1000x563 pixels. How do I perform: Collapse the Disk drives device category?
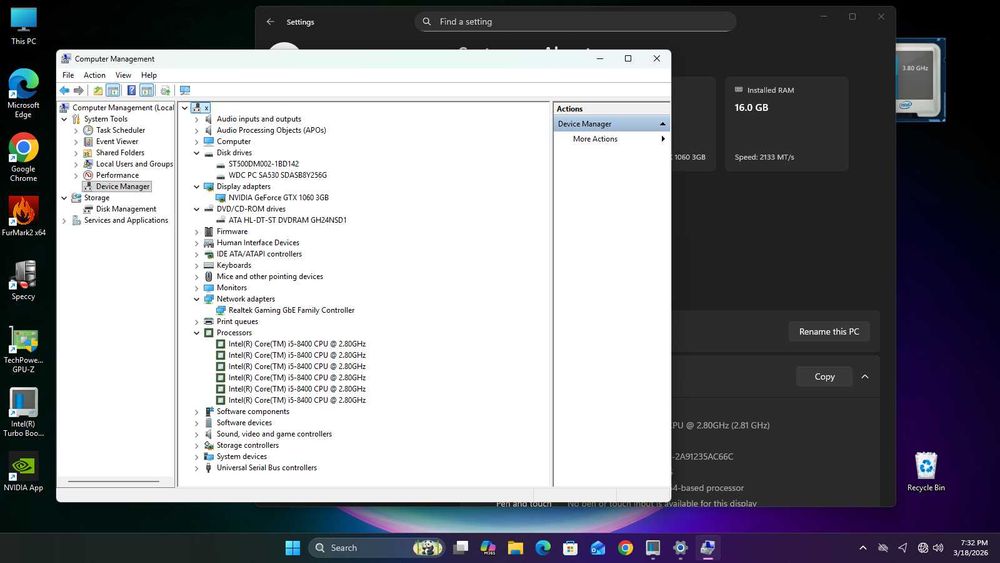click(196, 153)
